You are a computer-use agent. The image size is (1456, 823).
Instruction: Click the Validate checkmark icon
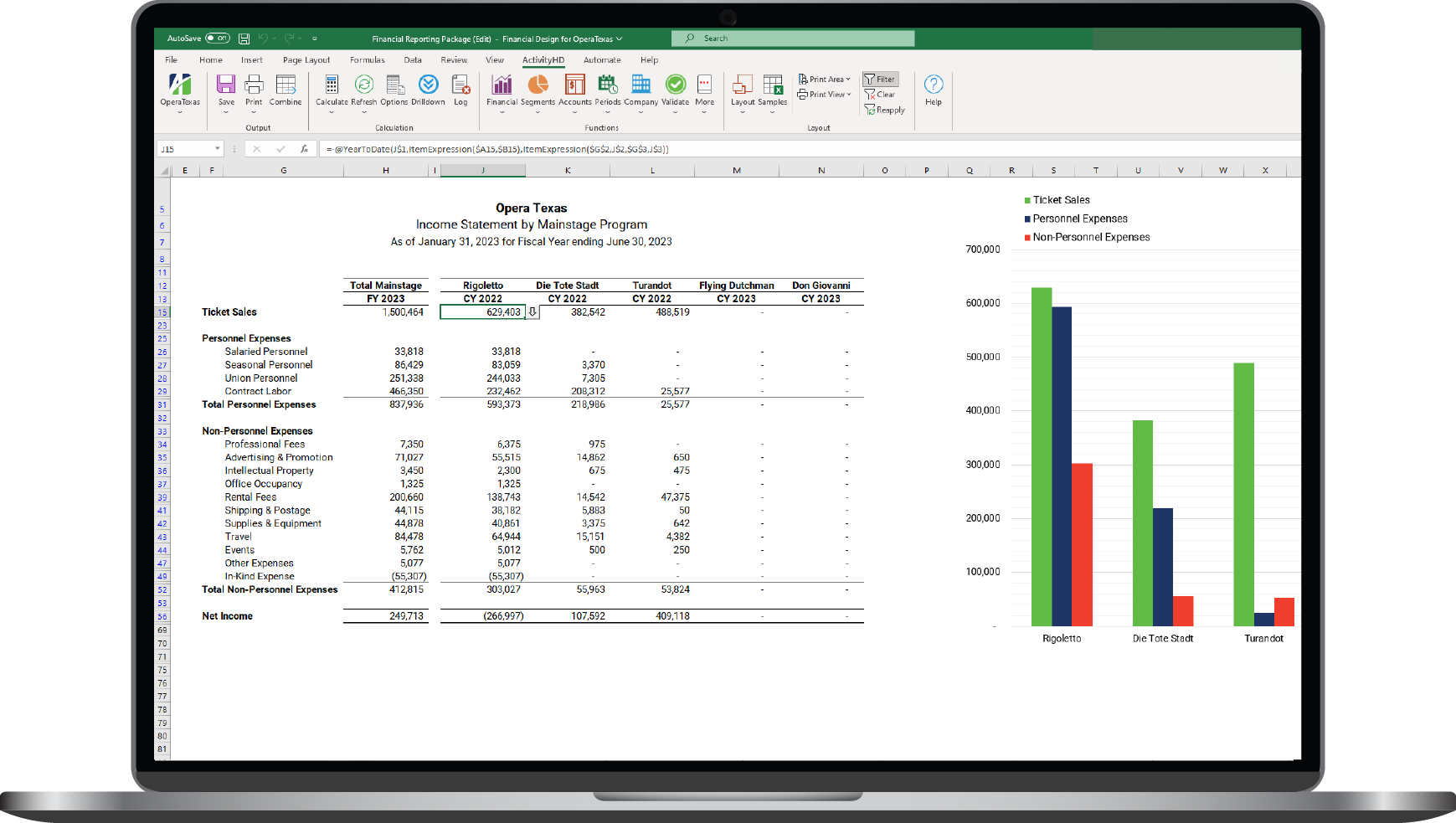(675, 85)
